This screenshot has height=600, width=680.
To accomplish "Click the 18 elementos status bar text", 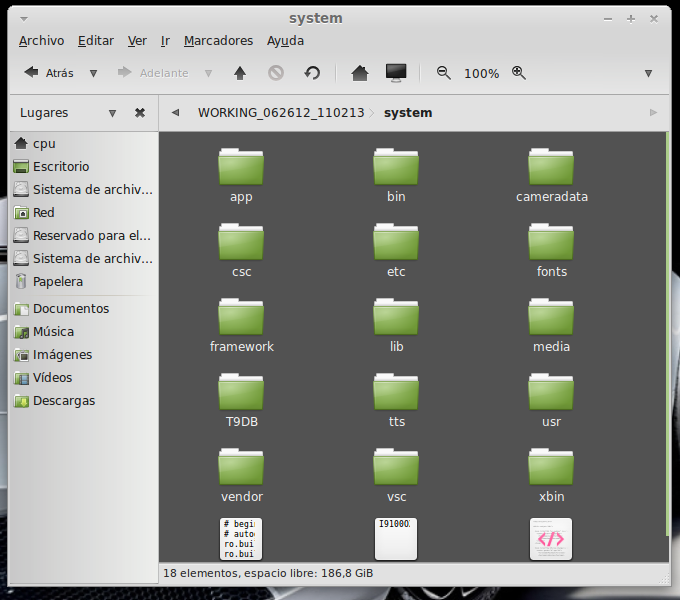I will click(268, 573).
